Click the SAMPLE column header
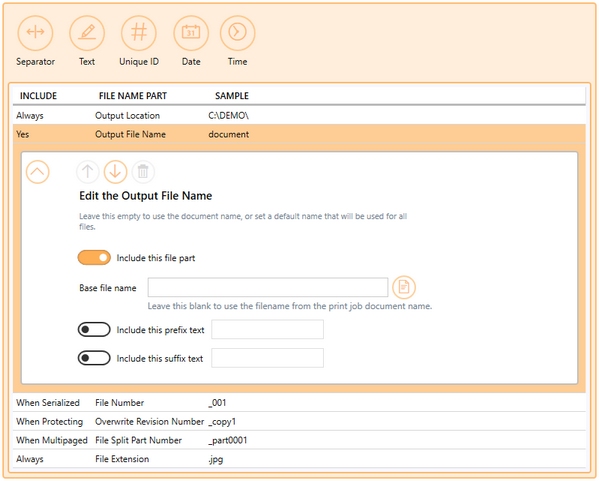 [x=232, y=96]
